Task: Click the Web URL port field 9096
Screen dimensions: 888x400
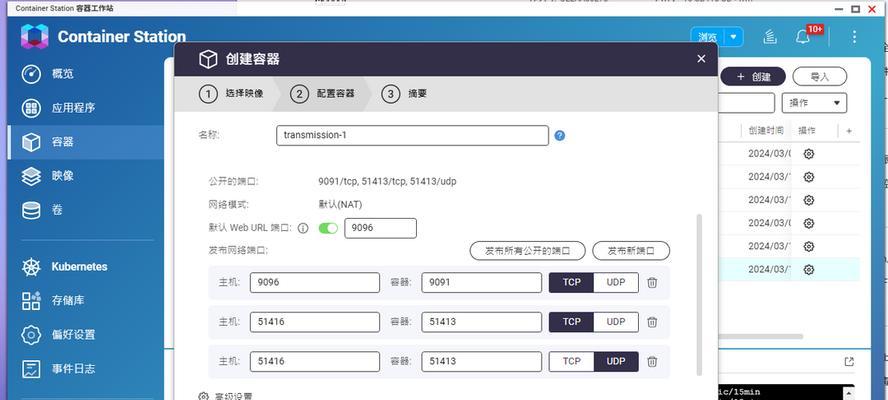Action: point(381,228)
